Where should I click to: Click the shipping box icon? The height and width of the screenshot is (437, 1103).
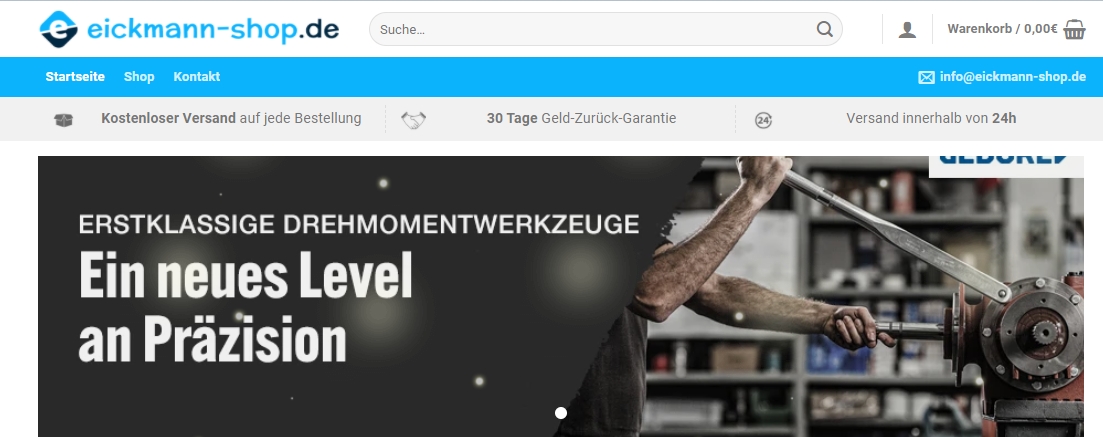tap(63, 120)
